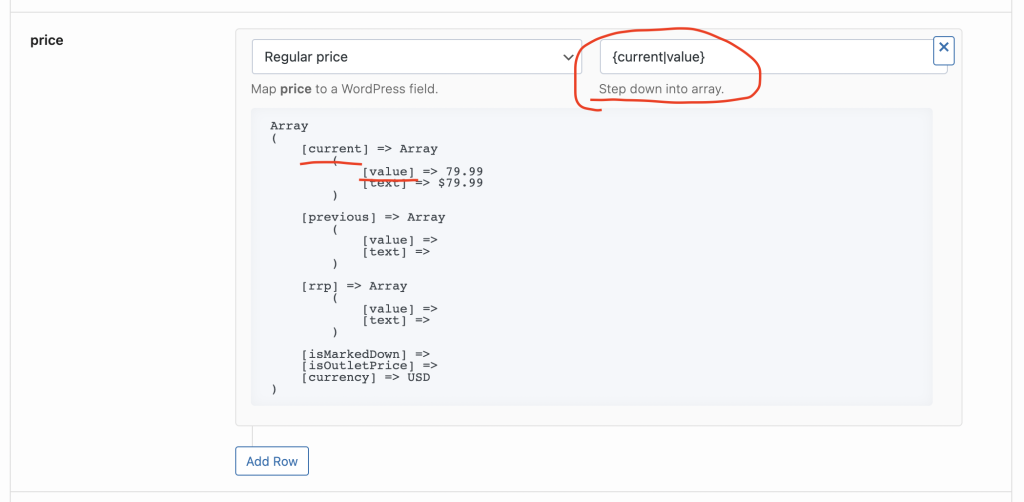The width and height of the screenshot is (1024, 502).
Task: Select the $79.99 text entry line
Action: tap(423, 183)
